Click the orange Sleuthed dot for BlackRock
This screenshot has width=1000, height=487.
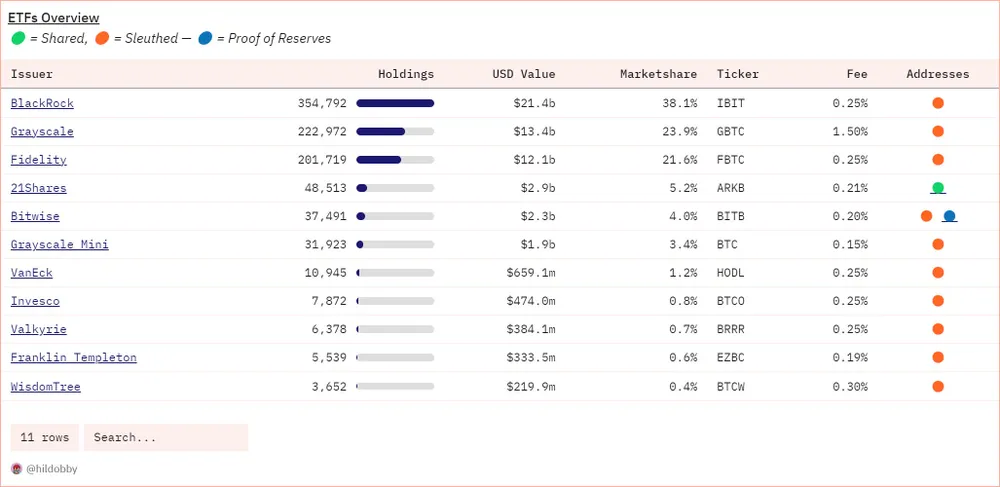click(938, 103)
